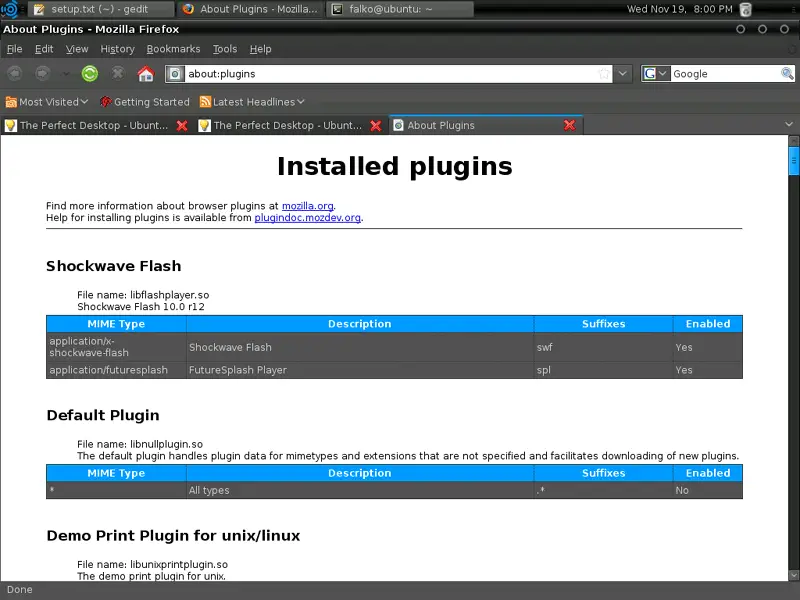800x600 pixels.
Task: Click the Done status bar text
Action: (19, 590)
